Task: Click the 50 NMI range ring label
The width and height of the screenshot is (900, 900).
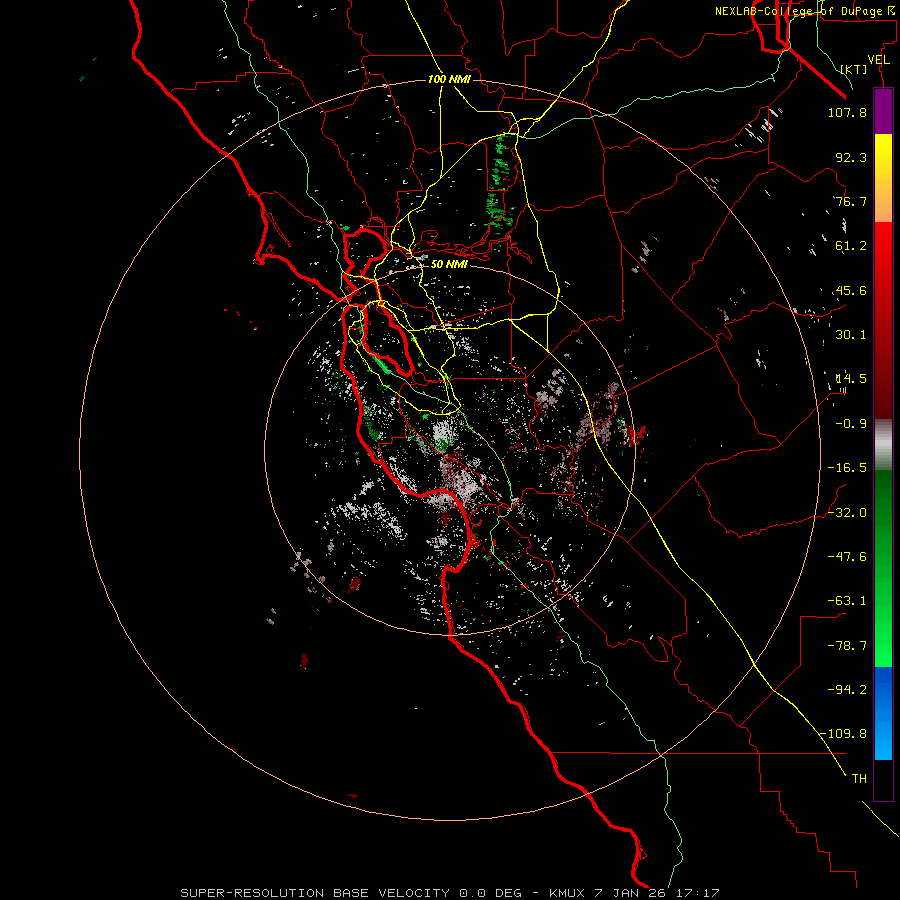Action: click(x=449, y=265)
